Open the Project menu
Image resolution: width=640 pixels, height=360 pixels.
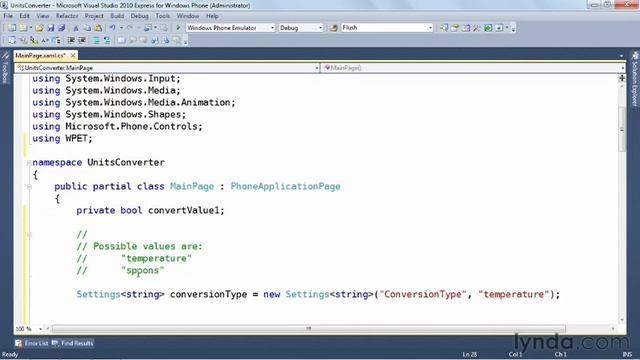94,16
